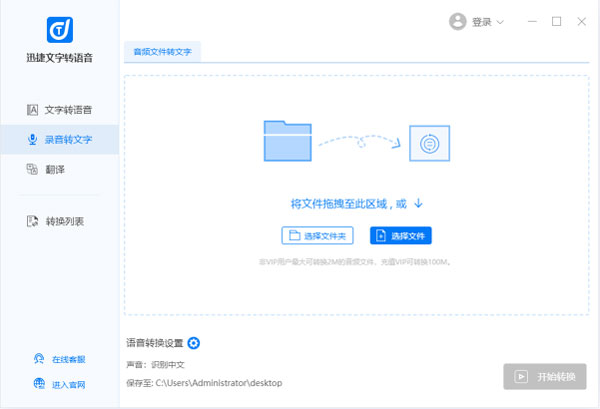Click the blue app logo icon
Image resolution: width=600 pixels, height=409 pixels.
[x=59, y=28]
